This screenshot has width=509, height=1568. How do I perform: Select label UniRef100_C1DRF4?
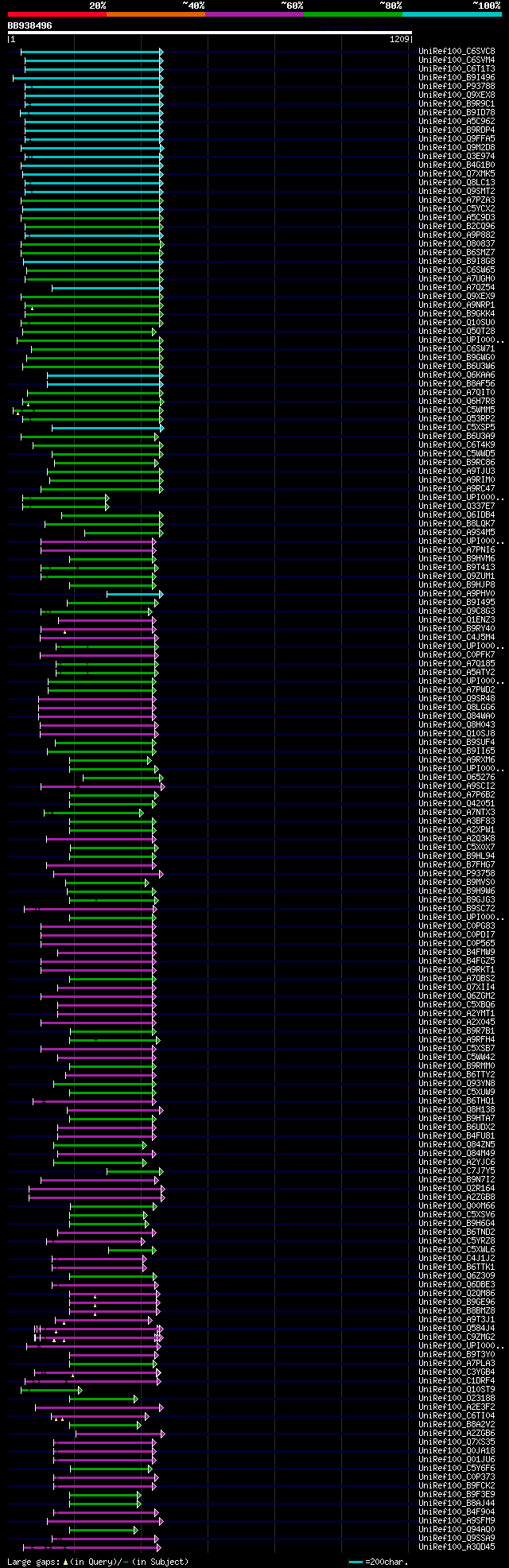pyautogui.click(x=457, y=1380)
